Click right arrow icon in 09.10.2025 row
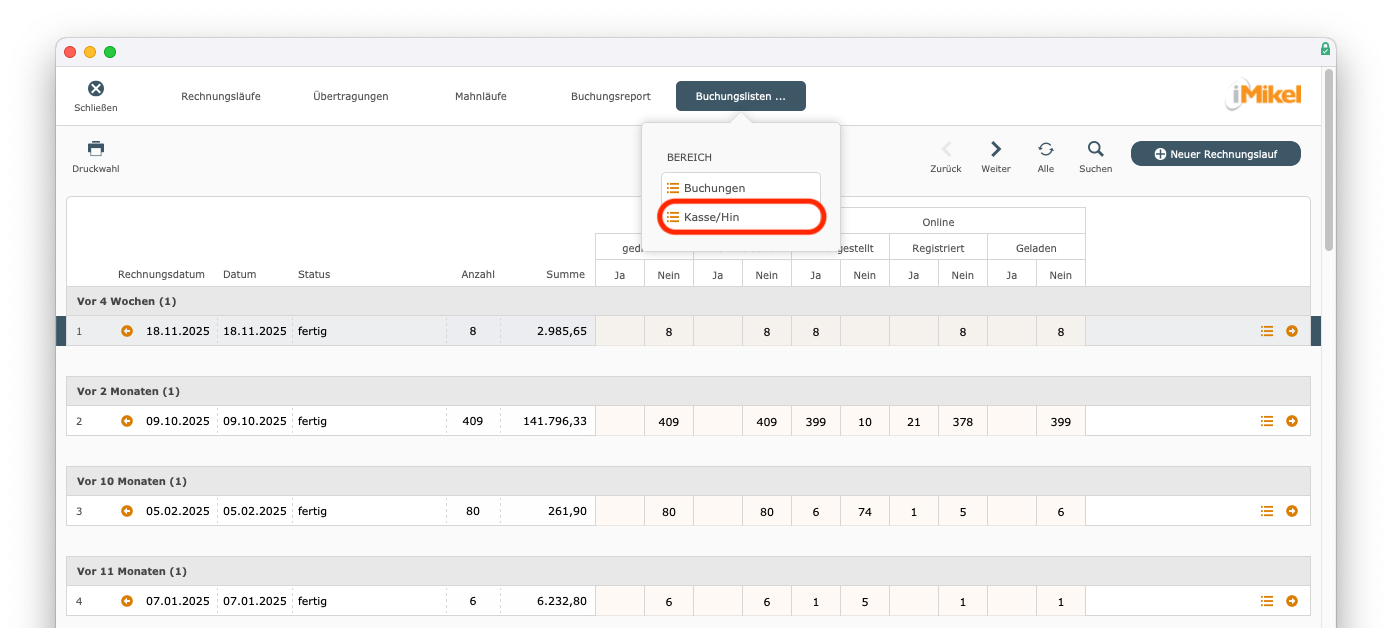This screenshot has width=1392, height=628. tap(1292, 421)
